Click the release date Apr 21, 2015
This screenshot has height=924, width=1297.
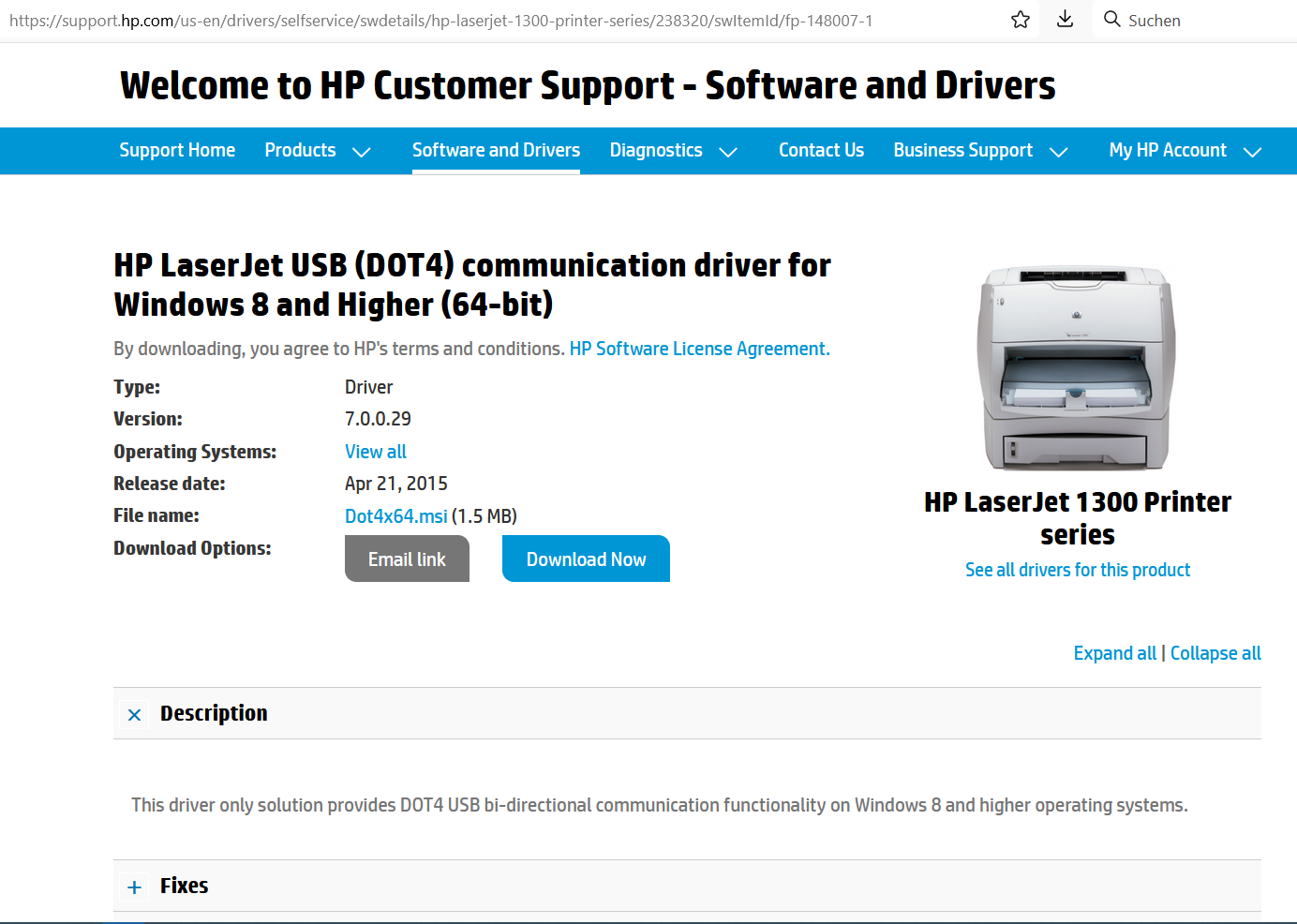[396, 484]
